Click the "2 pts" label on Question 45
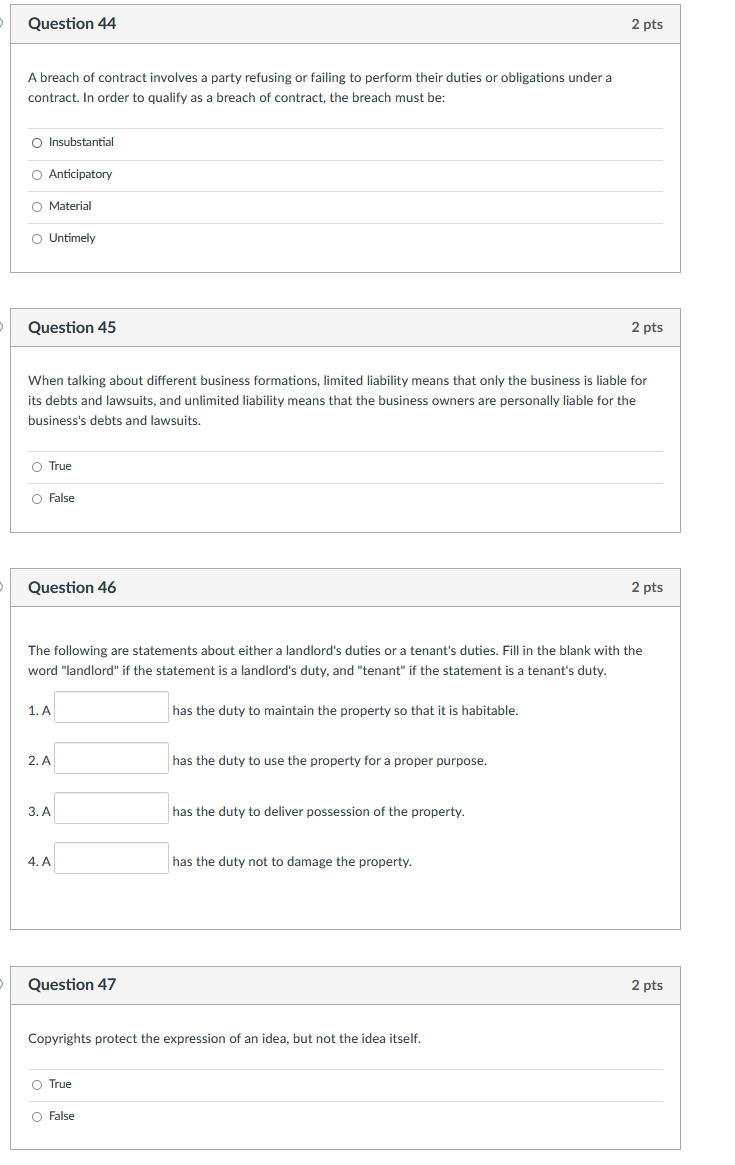The height and width of the screenshot is (1165, 735). (x=648, y=327)
